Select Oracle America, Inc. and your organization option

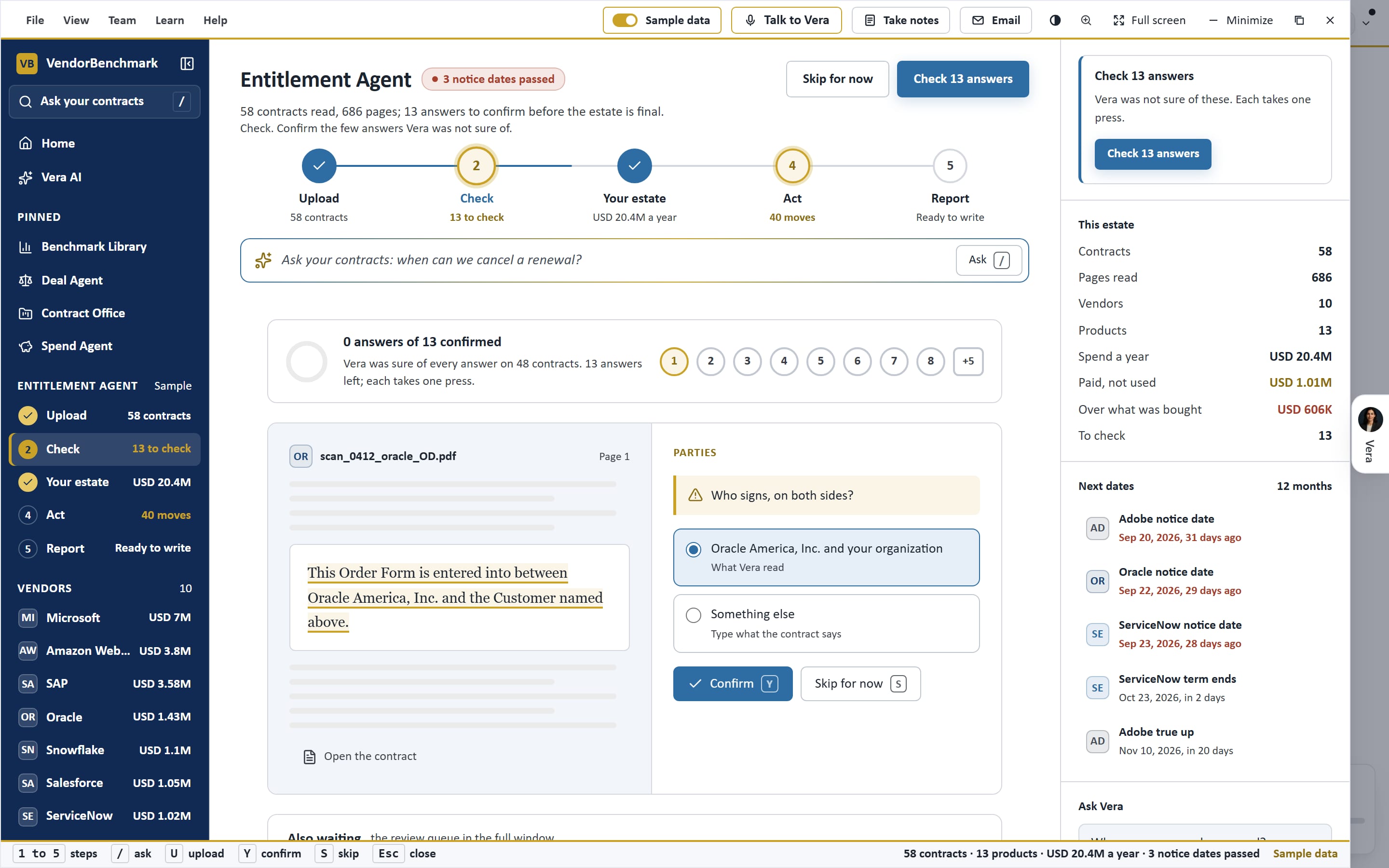(826, 557)
